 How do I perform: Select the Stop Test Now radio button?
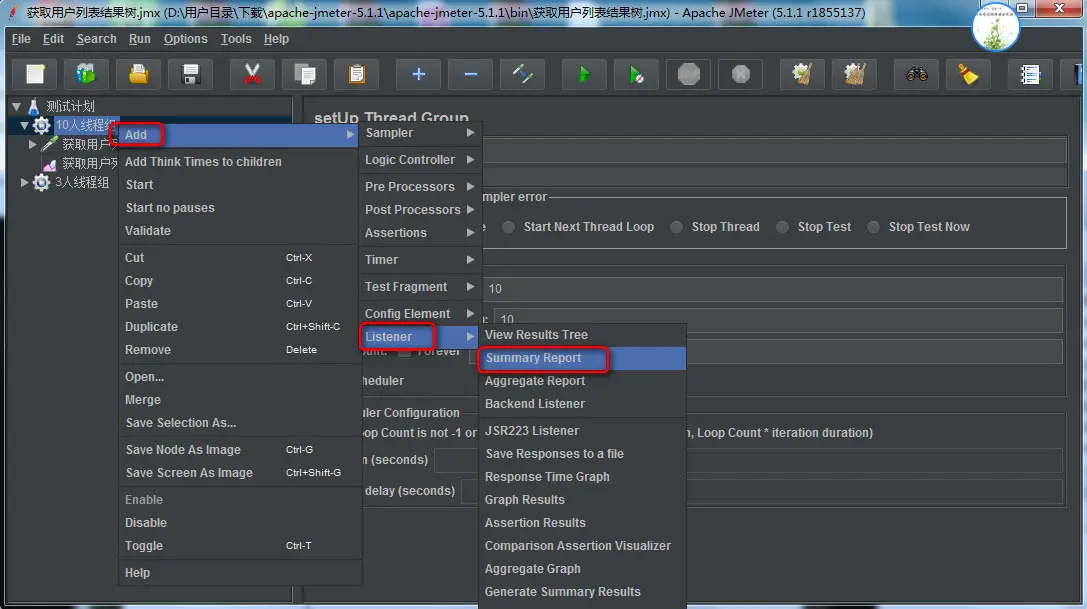(873, 227)
